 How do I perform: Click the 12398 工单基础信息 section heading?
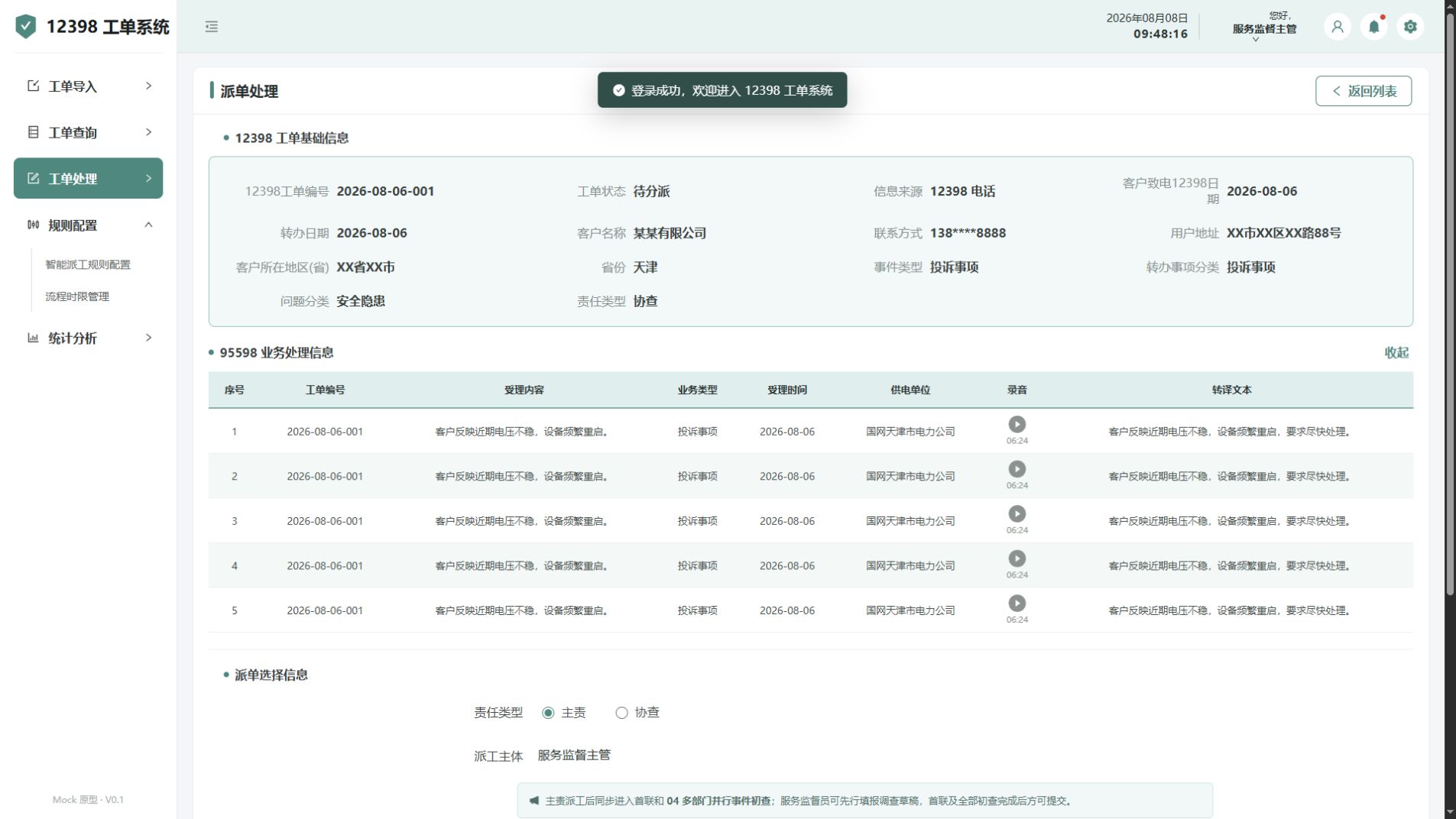tap(291, 138)
